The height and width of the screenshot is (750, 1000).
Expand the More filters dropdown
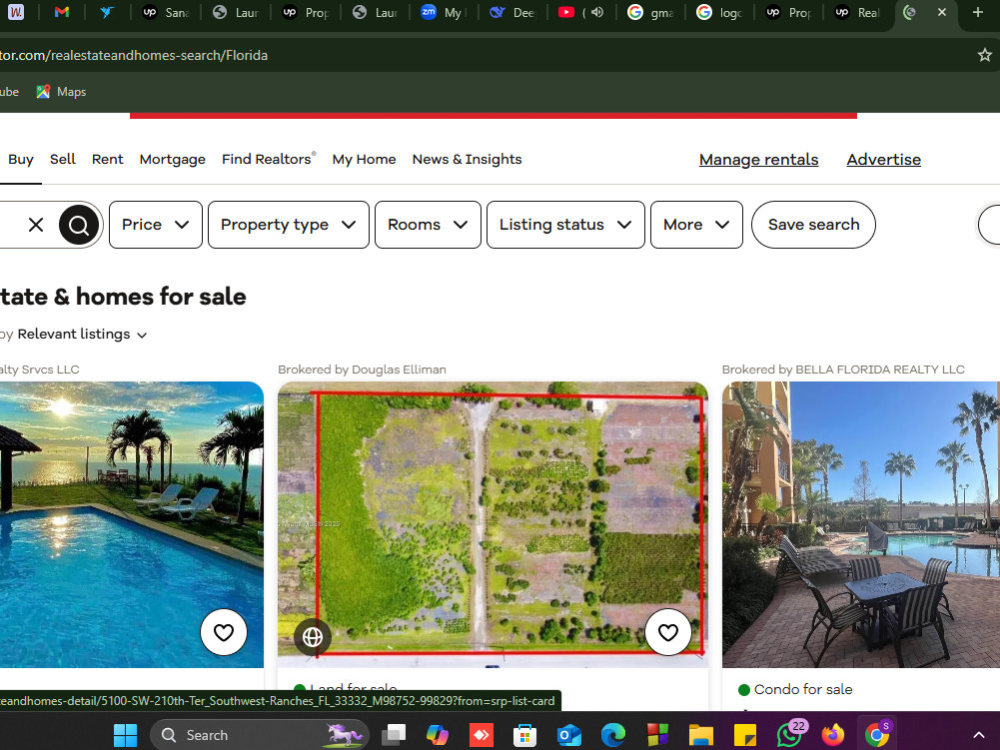[x=696, y=224]
